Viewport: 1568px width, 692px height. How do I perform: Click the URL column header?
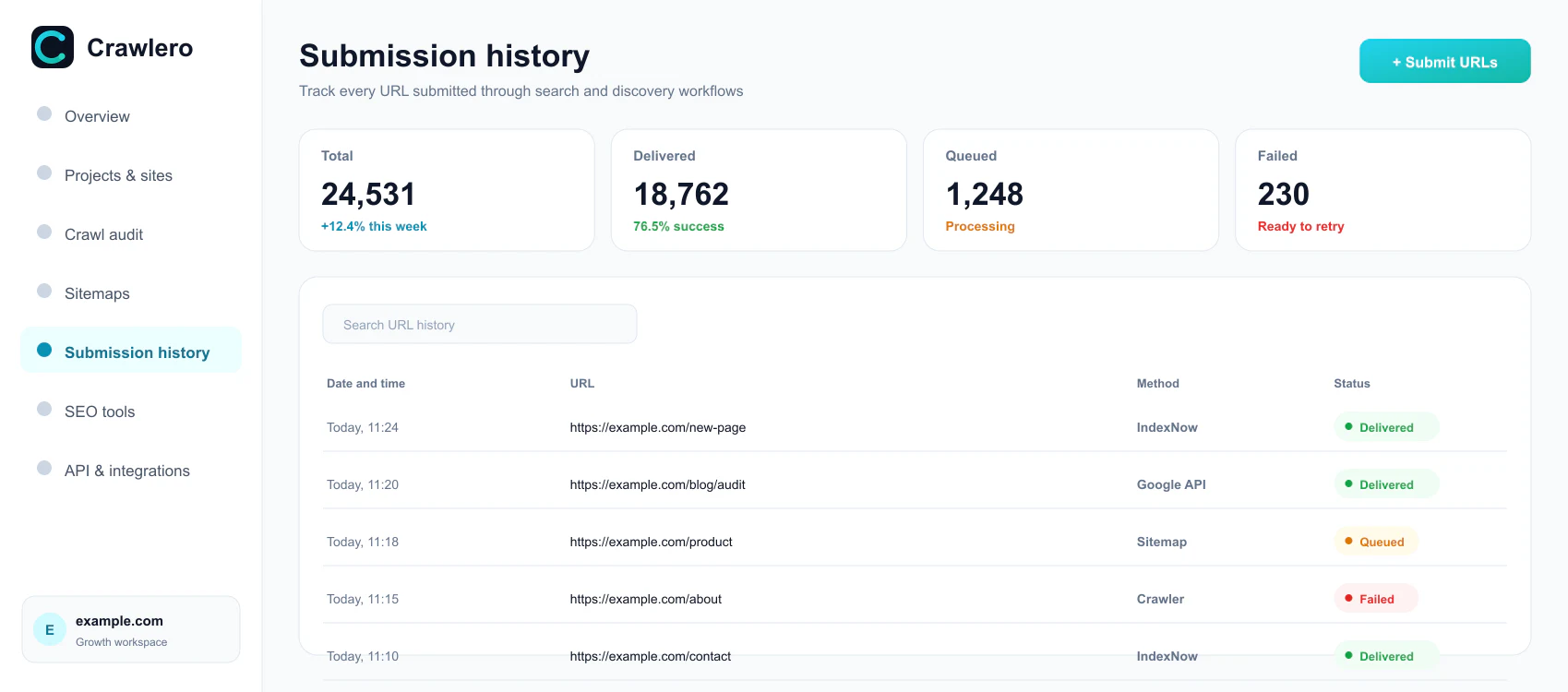pos(581,383)
